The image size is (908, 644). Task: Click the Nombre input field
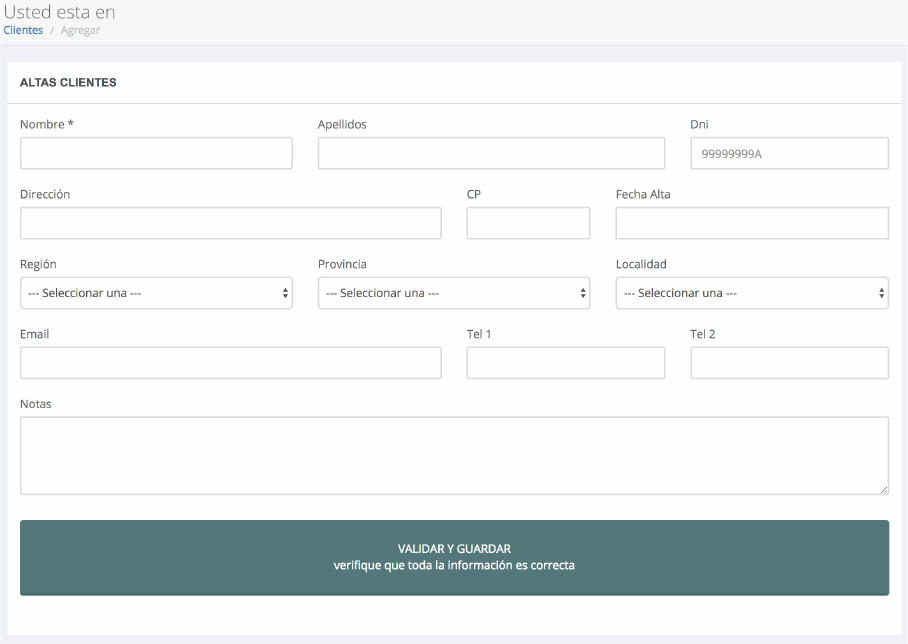156,153
